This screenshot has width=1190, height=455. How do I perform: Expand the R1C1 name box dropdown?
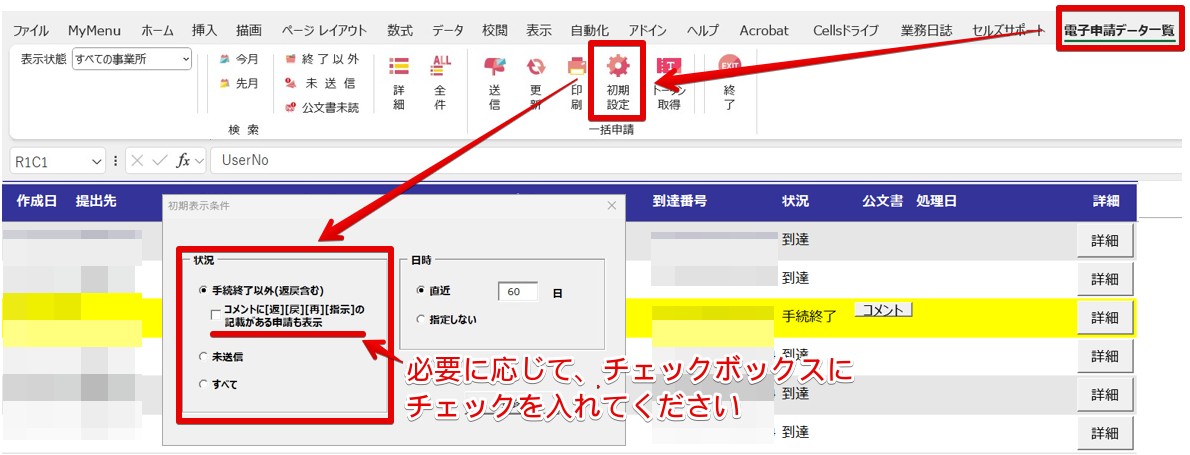pos(97,161)
